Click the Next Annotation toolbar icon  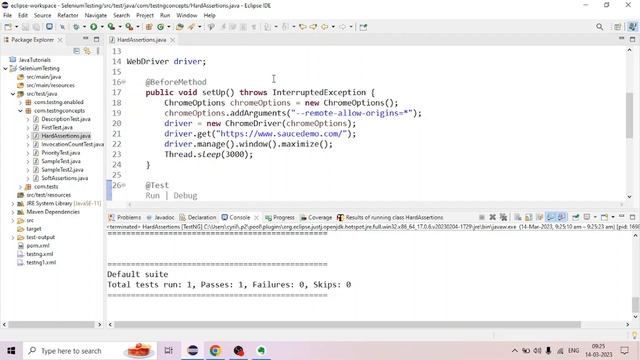[x=267, y=27]
